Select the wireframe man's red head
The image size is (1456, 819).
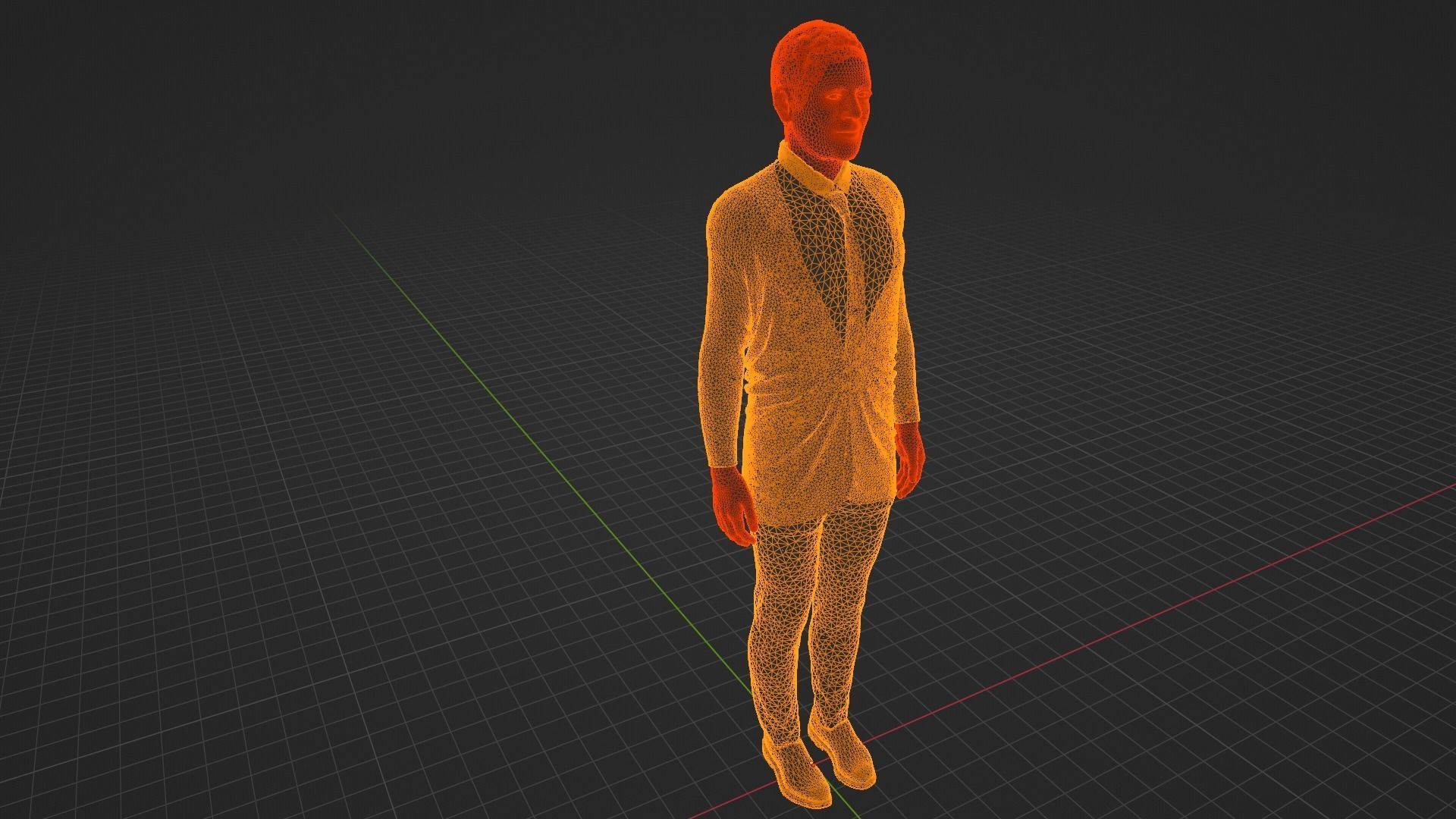click(x=821, y=91)
